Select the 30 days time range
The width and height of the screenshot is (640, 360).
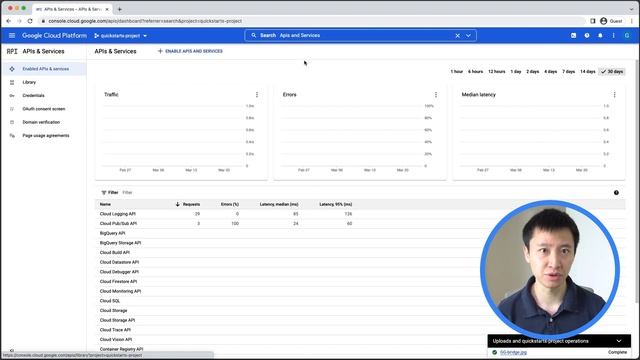pyautogui.click(x=612, y=71)
